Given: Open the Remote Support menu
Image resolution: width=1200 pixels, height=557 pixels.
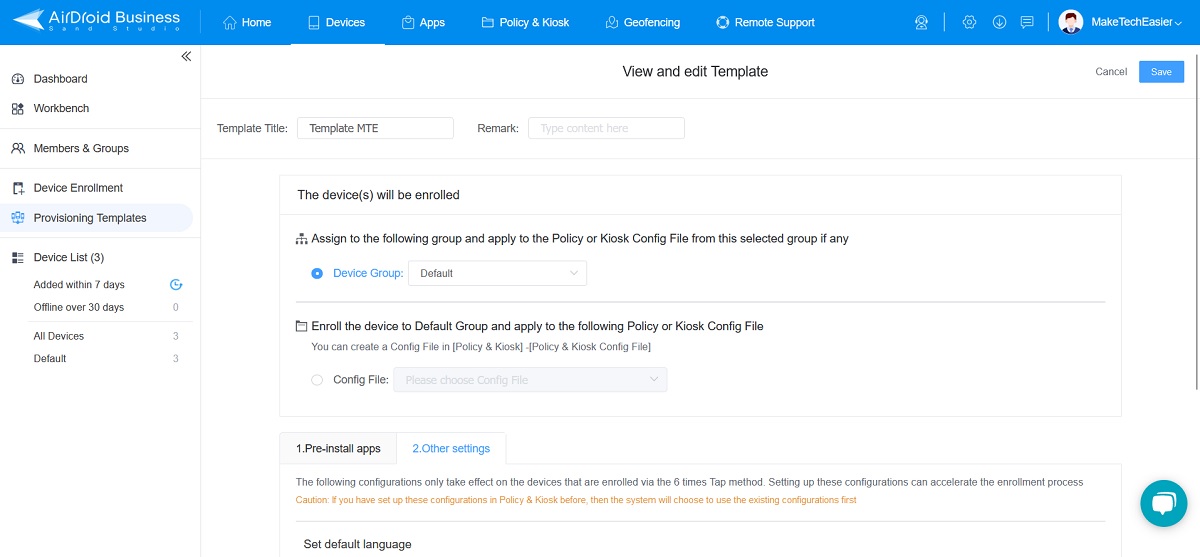Looking at the screenshot, I should tap(766, 22).
